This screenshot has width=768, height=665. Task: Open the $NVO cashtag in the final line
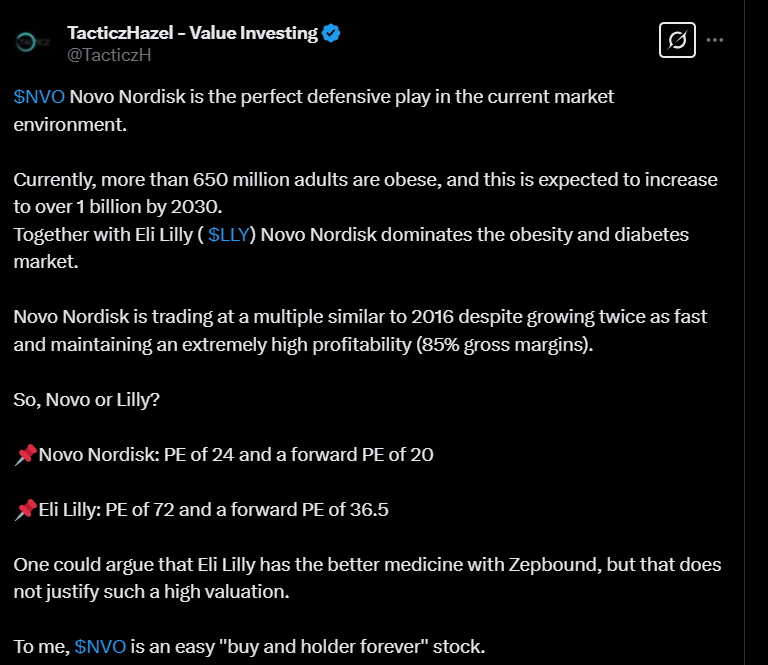100,647
